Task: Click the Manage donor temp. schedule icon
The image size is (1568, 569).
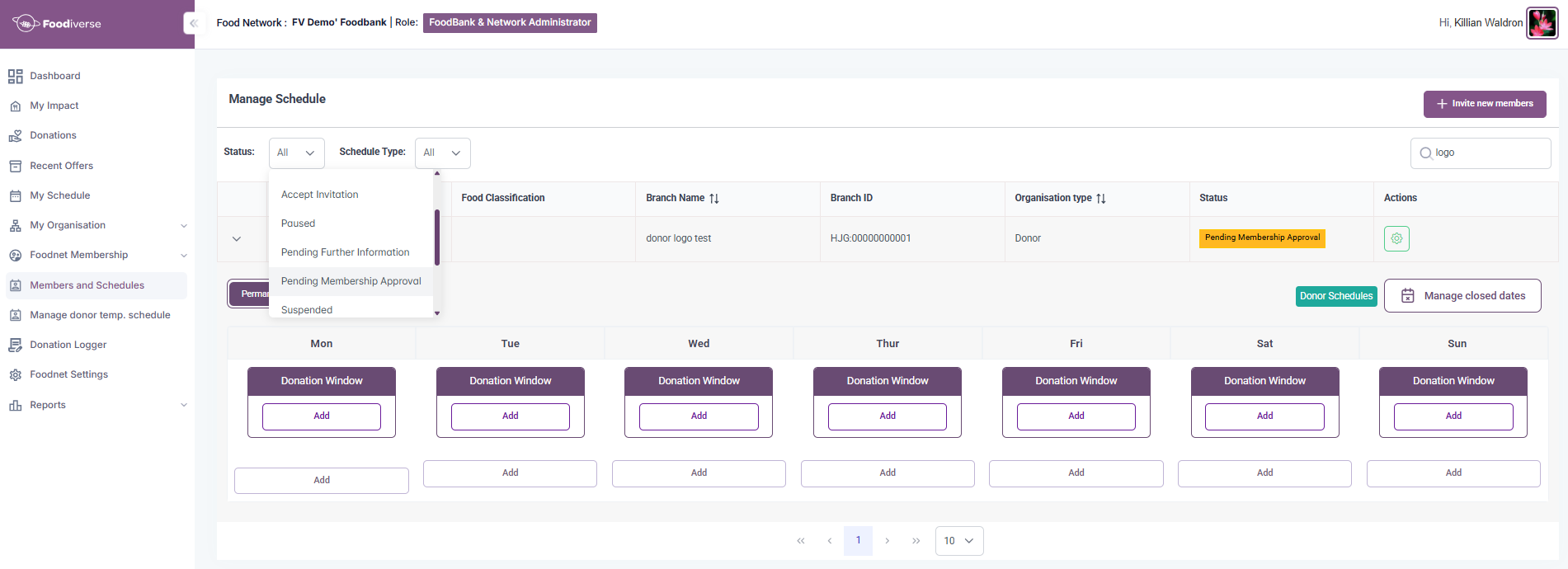Action: point(15,315)
